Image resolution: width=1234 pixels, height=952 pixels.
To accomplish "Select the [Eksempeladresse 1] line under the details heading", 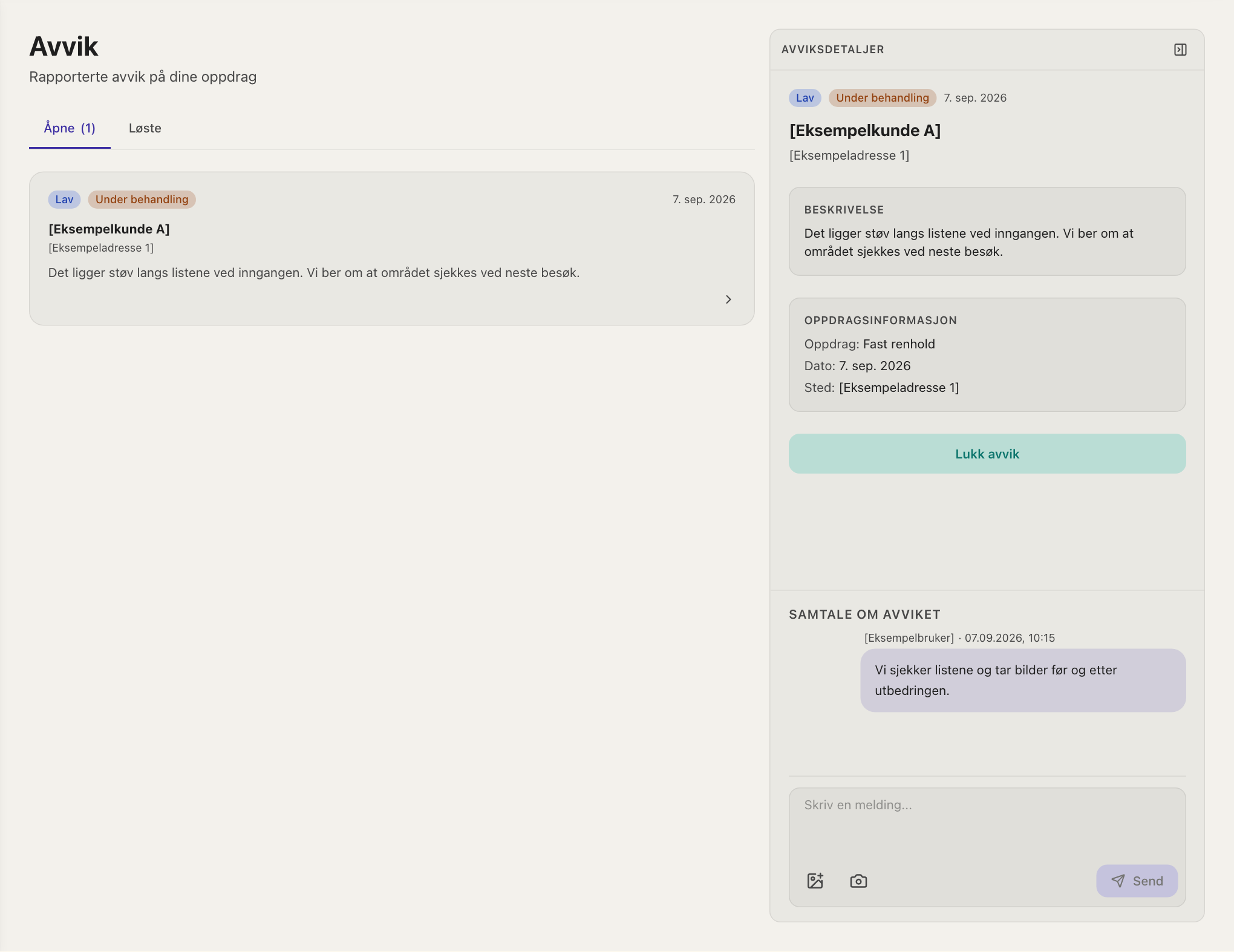I will coord(849,155).
